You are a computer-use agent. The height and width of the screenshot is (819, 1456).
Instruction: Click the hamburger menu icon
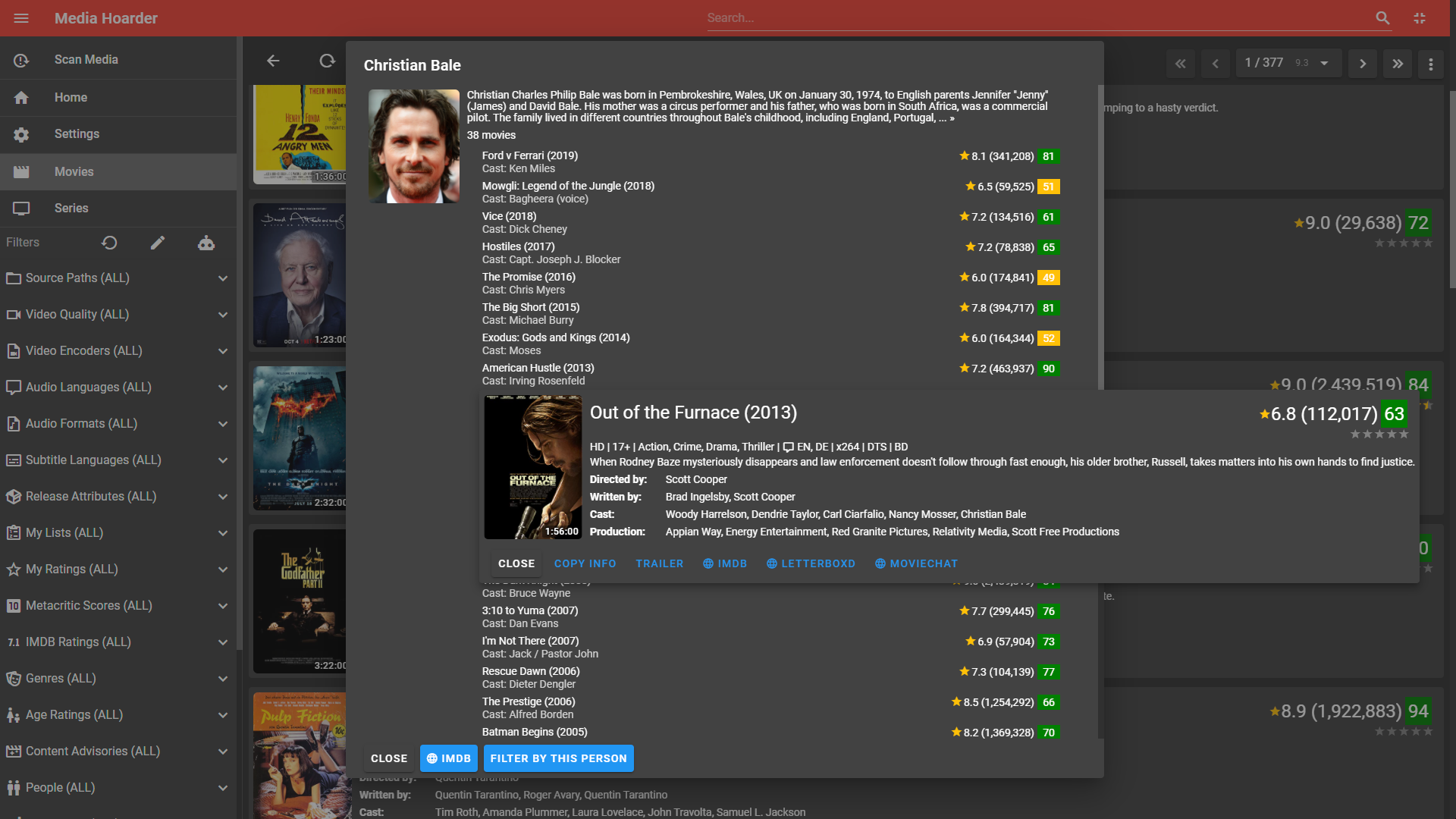(21, 18)
